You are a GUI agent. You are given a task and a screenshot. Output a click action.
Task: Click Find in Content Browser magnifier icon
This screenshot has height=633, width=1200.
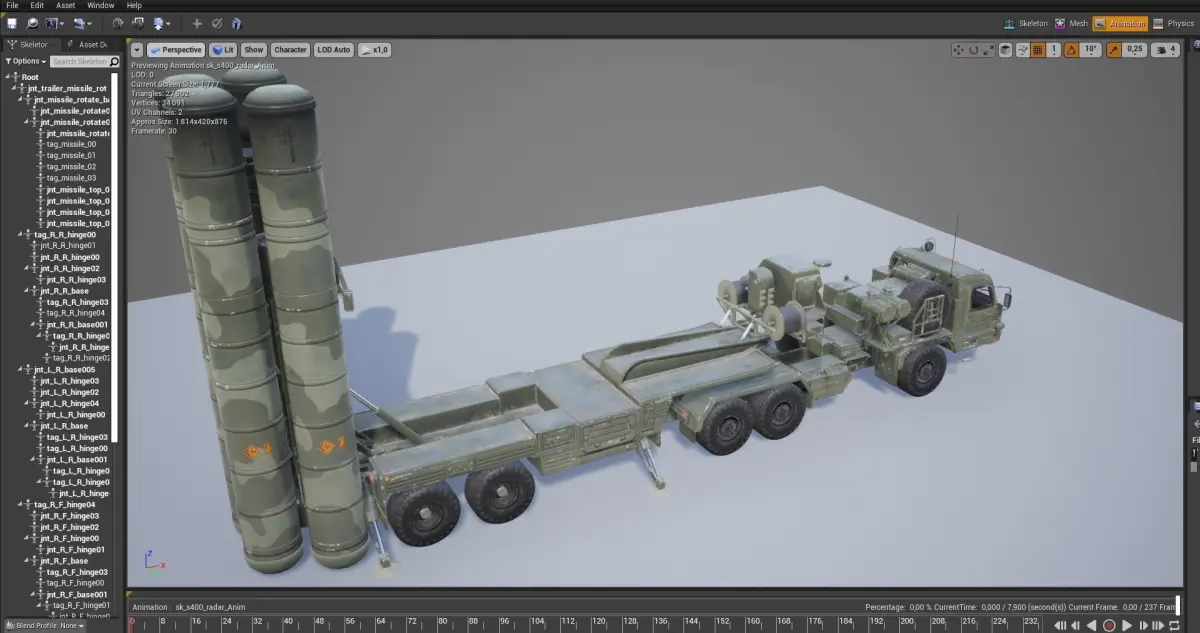click(x=32, y=23)
